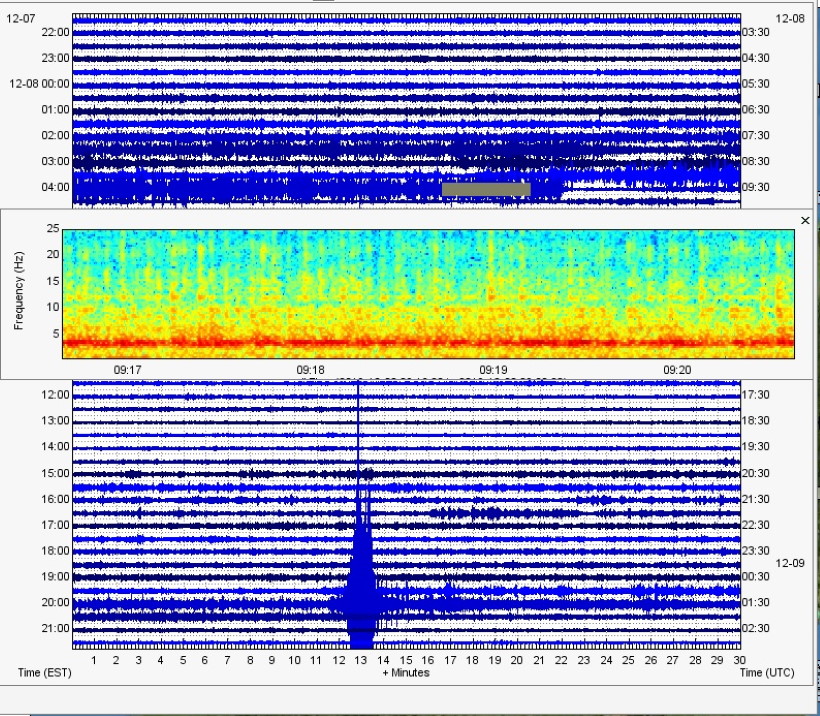Select the 09:19 time label on spectrogram
Screen dimensions: 820x716
pyautogui.click(x=493, y=369)
